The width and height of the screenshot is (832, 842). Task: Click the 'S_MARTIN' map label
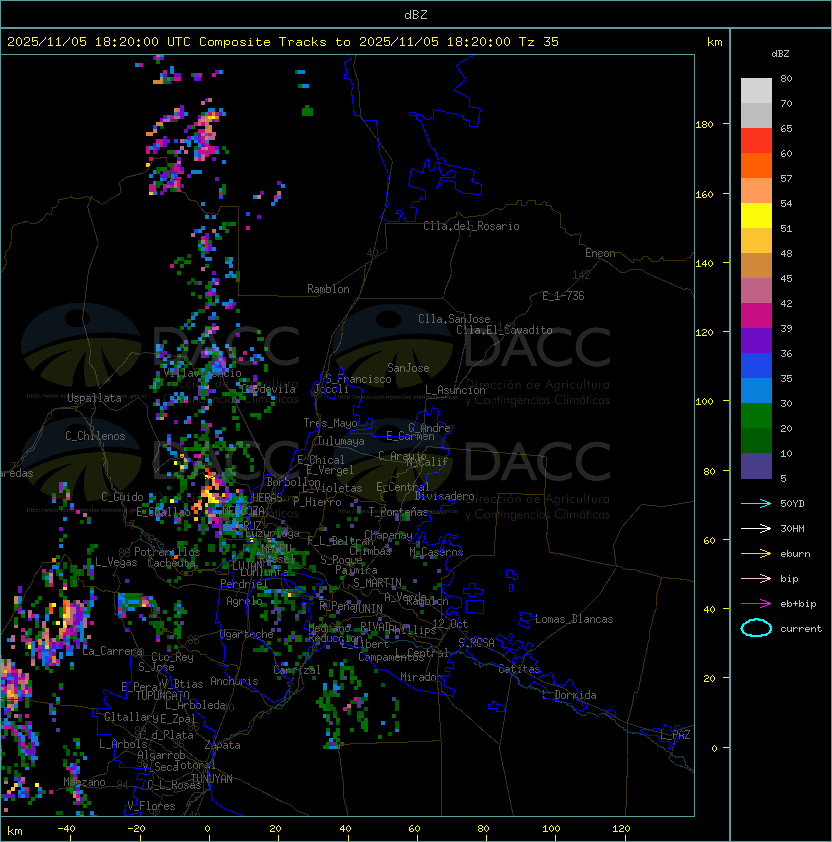[x=377, y=583]
